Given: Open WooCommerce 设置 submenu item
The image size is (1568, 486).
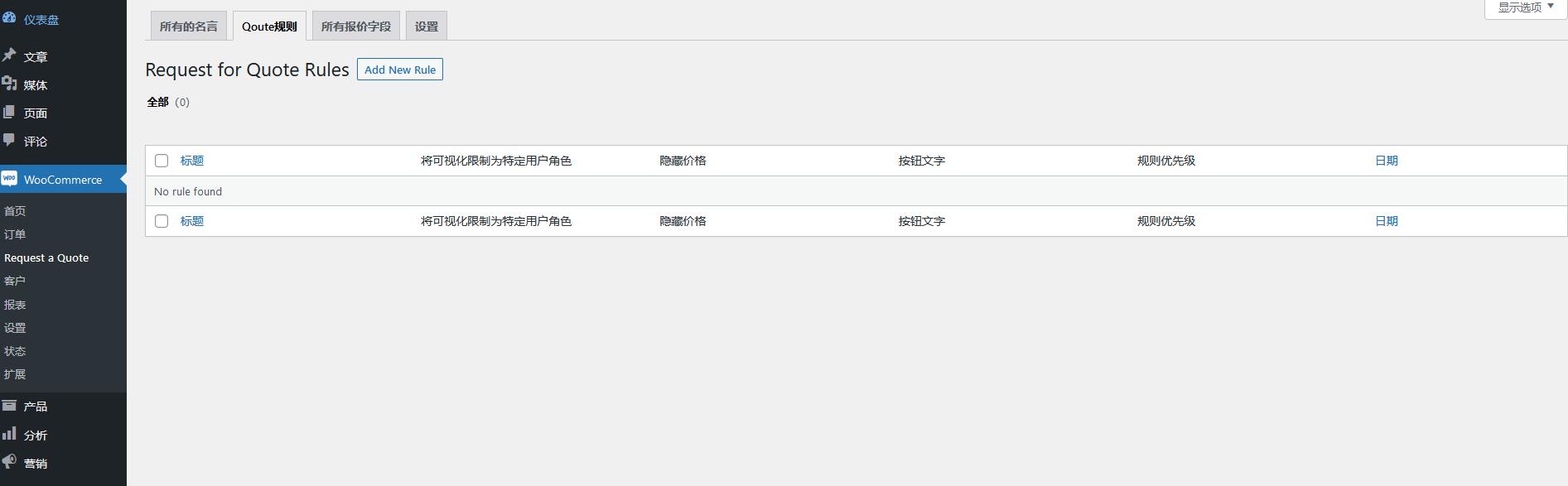Looking at the screenshot, I should pos(15,328).
